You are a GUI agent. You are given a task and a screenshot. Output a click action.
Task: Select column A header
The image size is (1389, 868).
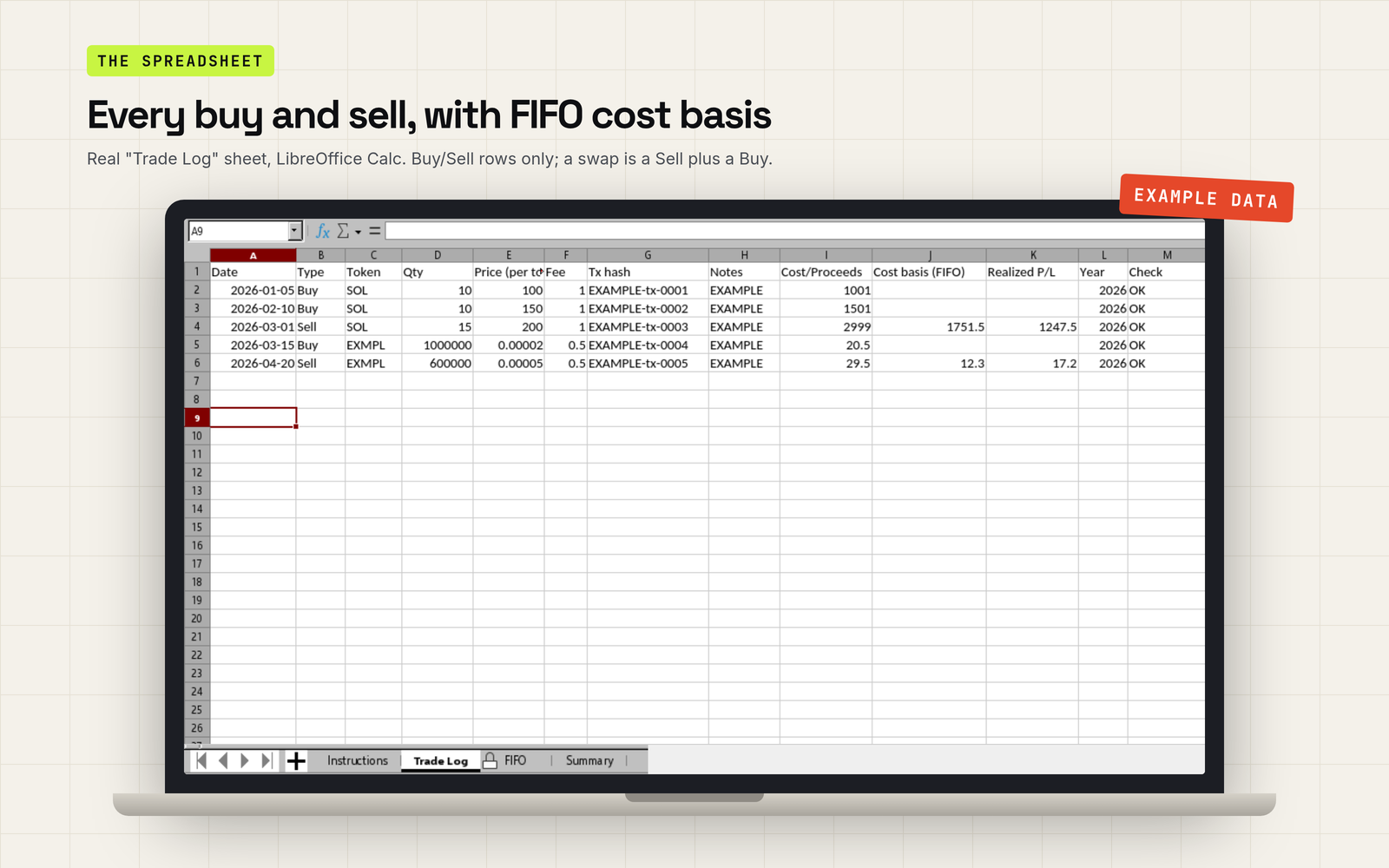coord(253,255)
